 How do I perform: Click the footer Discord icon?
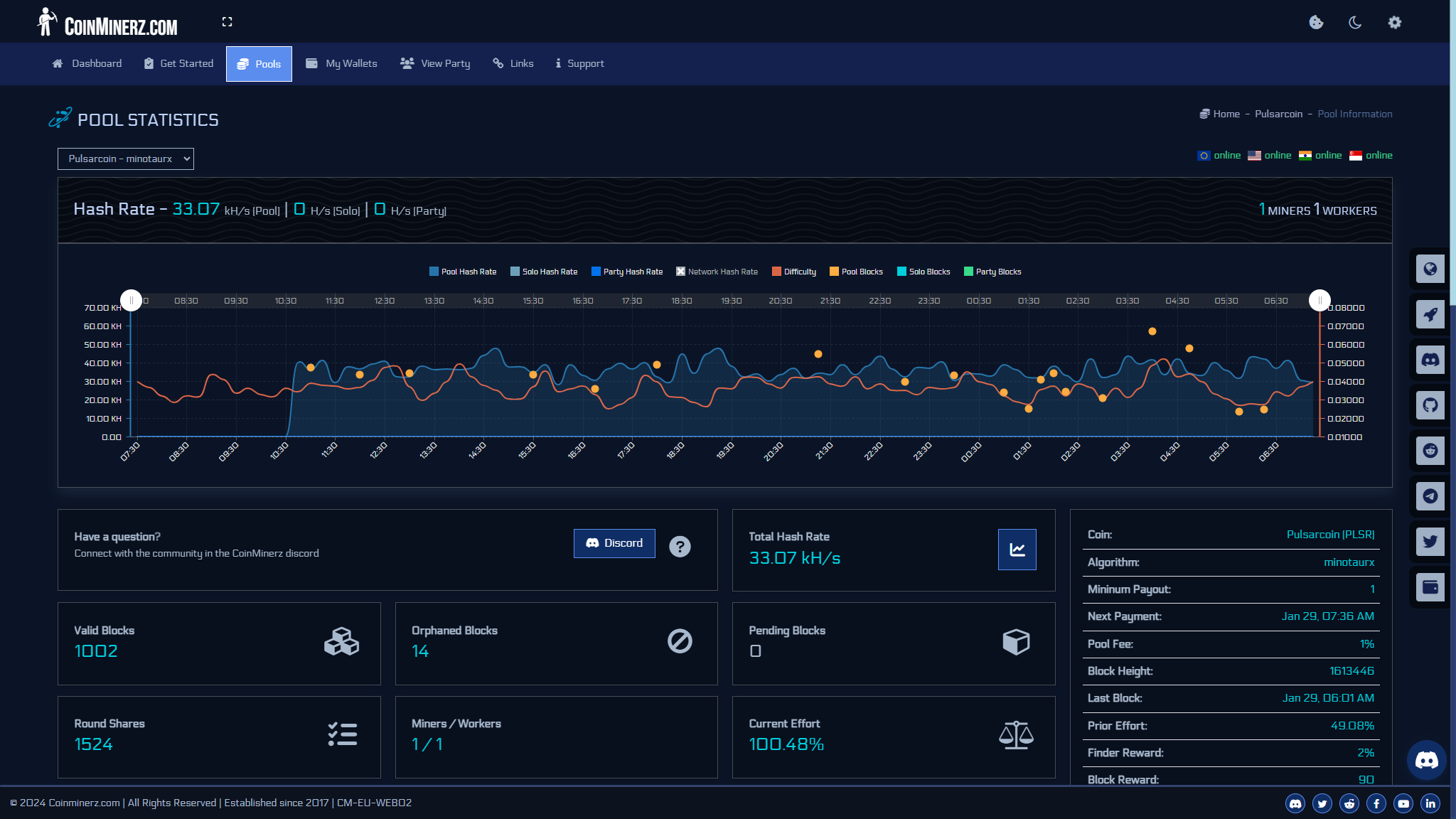1295,803
